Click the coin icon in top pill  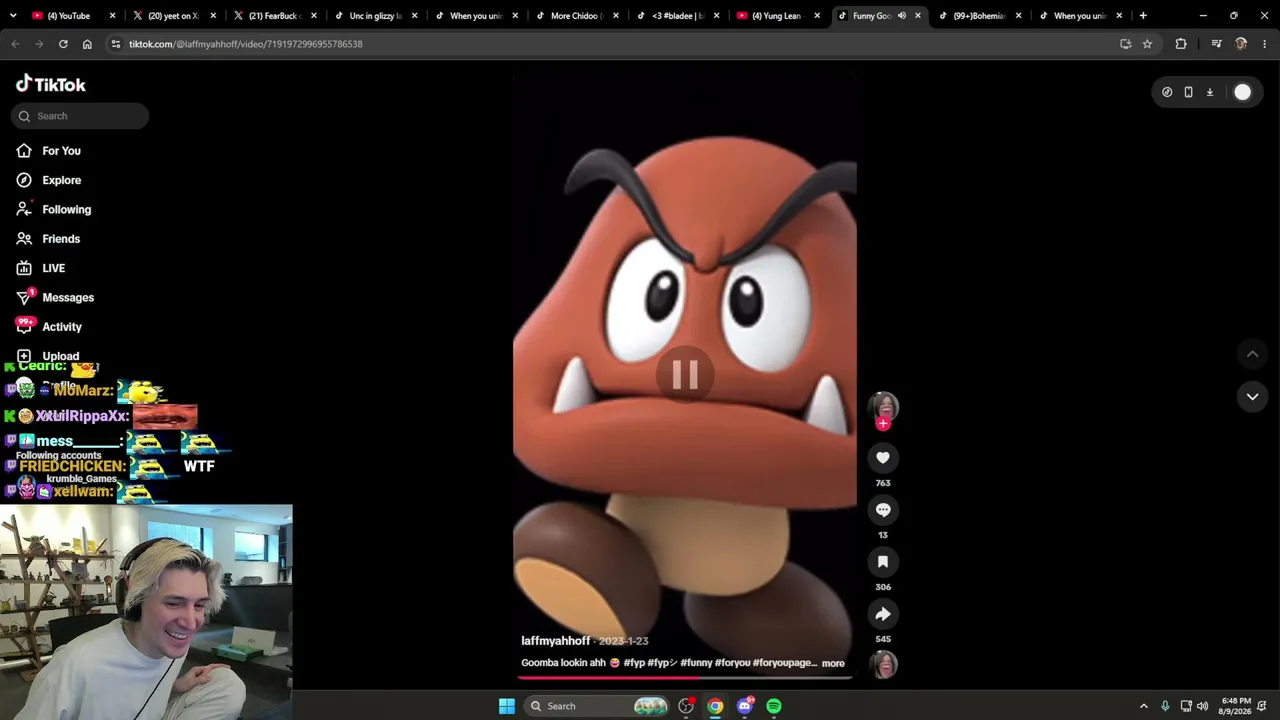point(1167,92)
